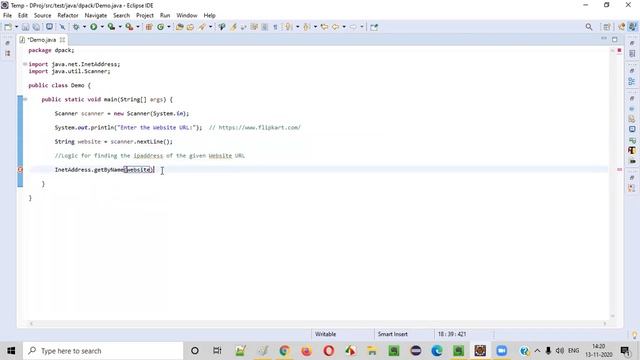Click the error marker beside the InetAddress line
Viewport: 640px width, 360px height.
coord(20,170)
